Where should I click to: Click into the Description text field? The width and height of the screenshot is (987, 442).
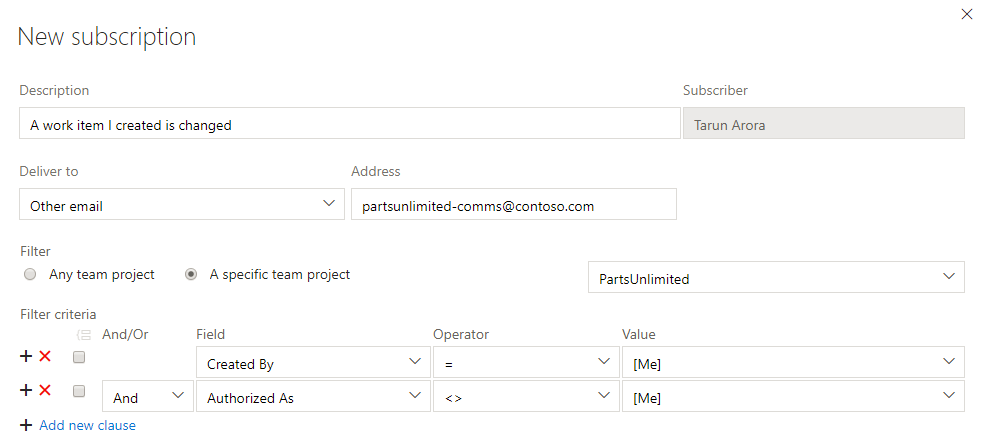tap(350, 123)
